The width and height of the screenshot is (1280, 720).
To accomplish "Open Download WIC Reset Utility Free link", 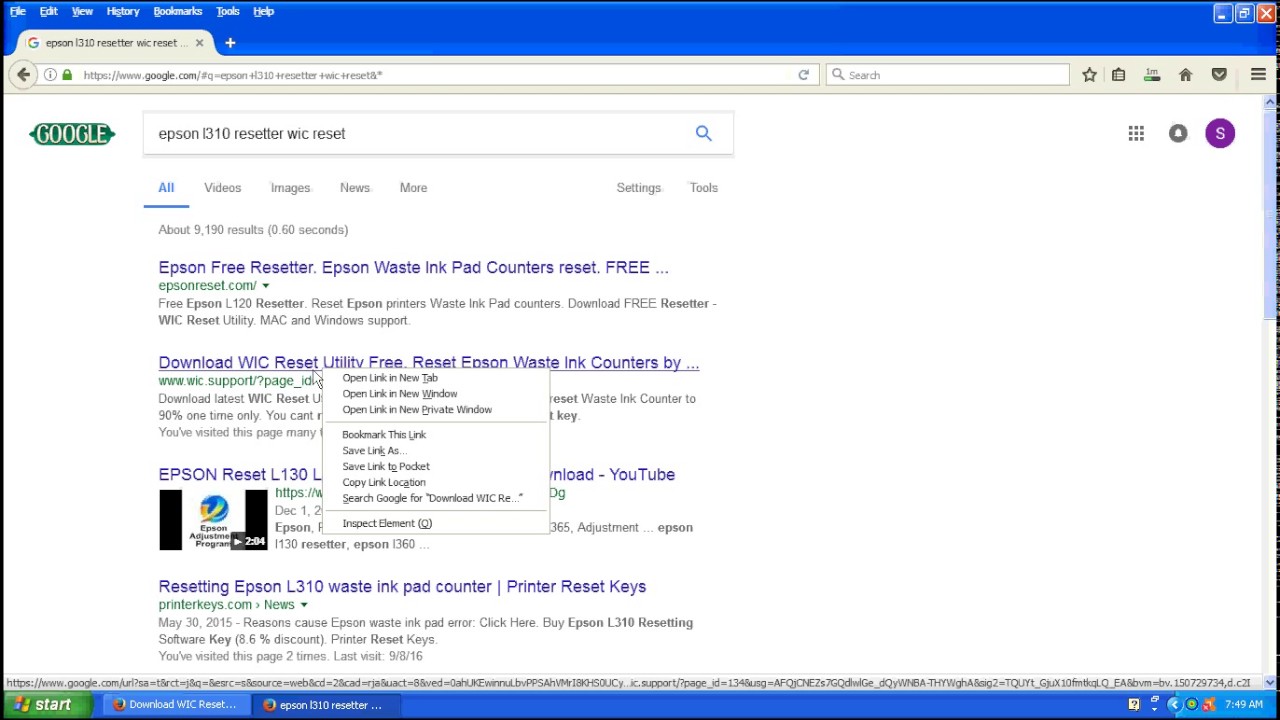I will (428, 363).
